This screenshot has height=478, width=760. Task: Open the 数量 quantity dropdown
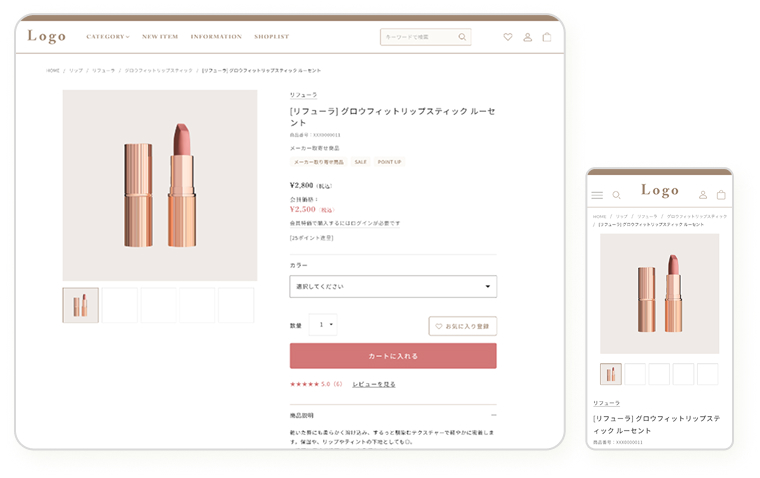tap(323, 325)
